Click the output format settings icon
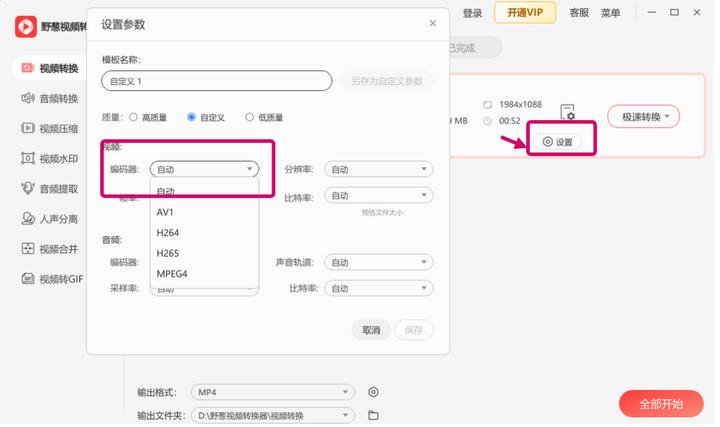The width and height of the screenshot is (720, 427). coord(373,392)
